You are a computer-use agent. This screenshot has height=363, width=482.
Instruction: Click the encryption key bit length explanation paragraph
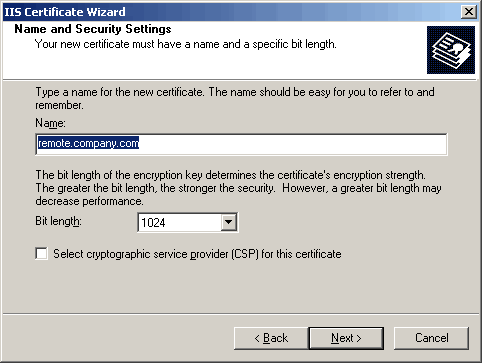tap(238, 188)
